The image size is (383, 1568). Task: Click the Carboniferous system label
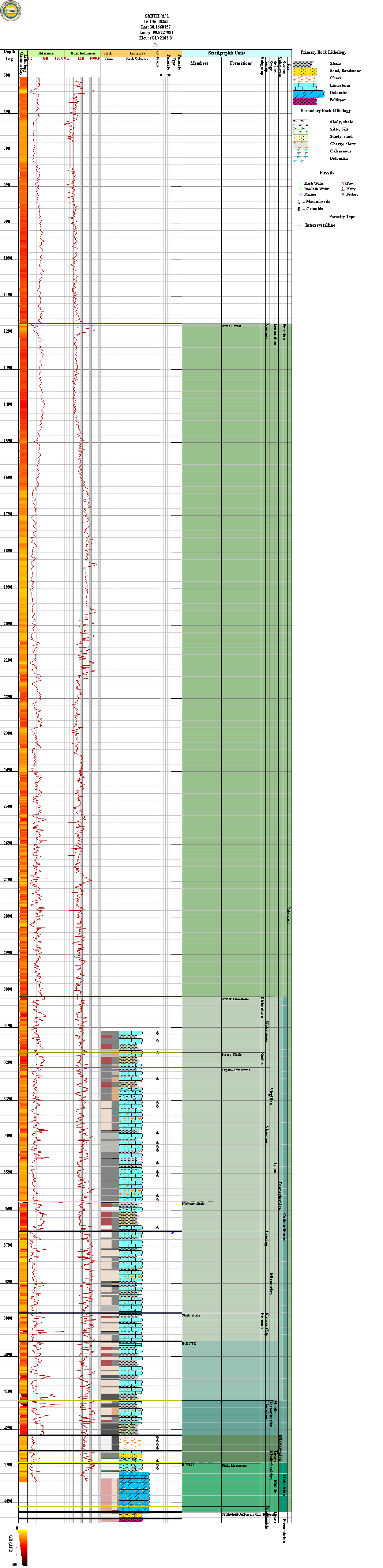pyautogui.click(x=284, y=1227)
